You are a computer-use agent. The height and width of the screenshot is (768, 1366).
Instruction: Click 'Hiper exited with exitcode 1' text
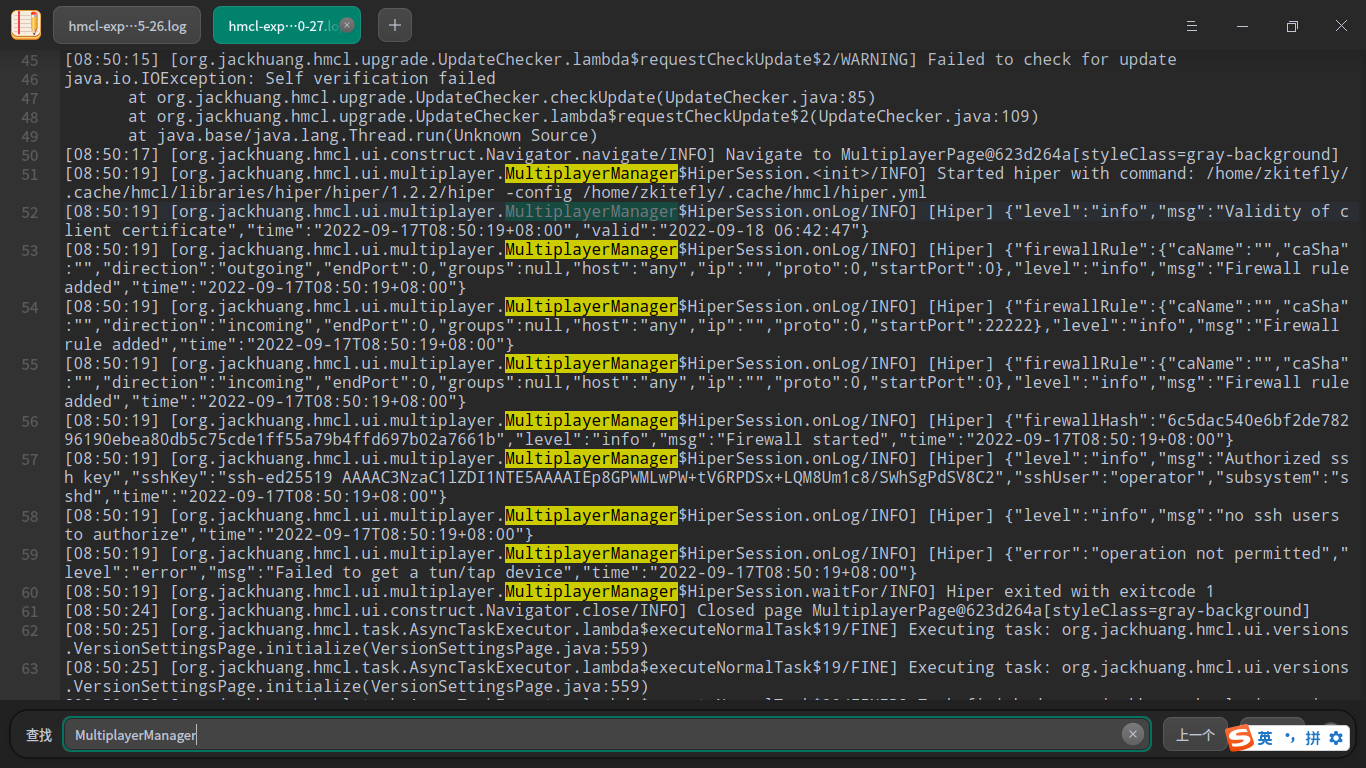1080,592
